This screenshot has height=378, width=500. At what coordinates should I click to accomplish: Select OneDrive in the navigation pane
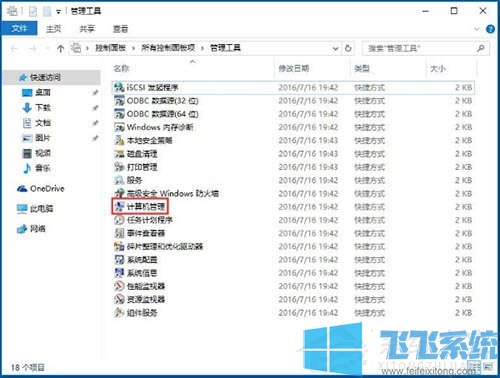coord(47,189)
